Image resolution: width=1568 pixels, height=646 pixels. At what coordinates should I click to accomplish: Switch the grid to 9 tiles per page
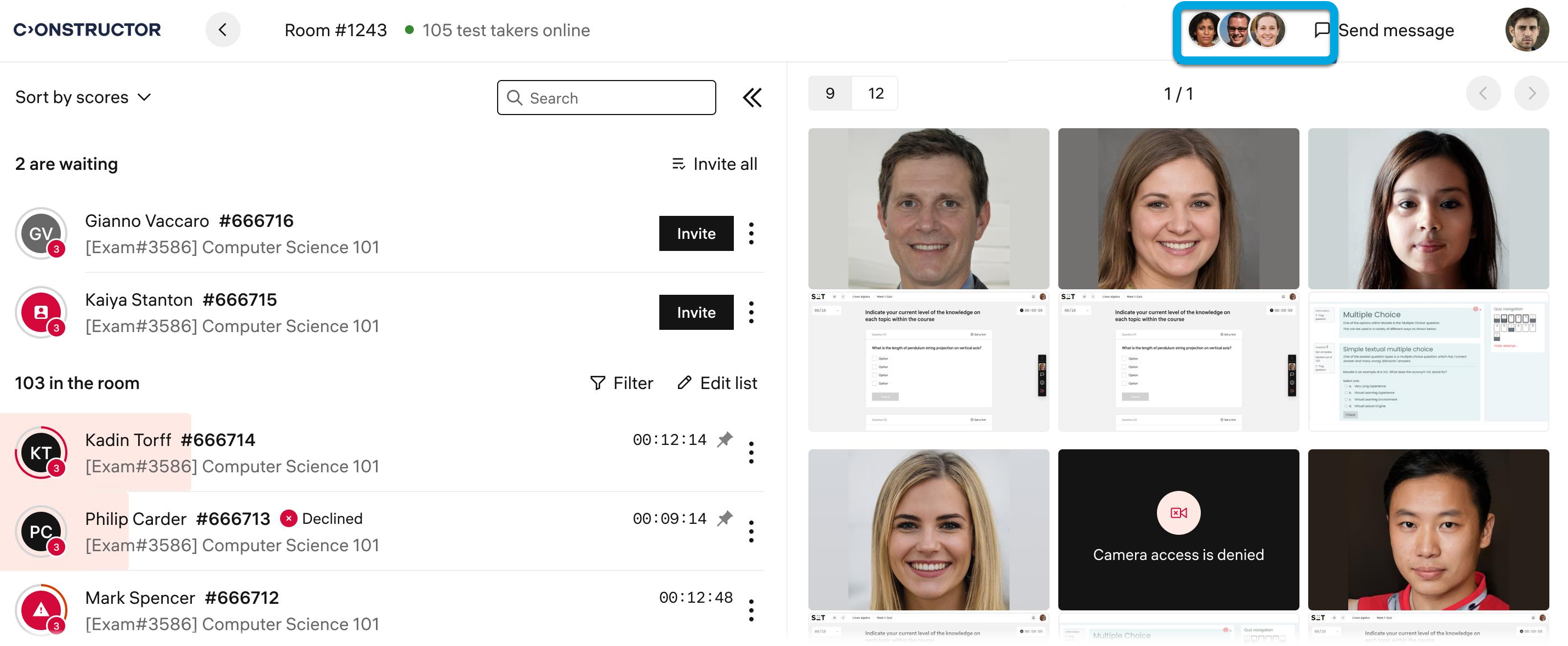830,94
